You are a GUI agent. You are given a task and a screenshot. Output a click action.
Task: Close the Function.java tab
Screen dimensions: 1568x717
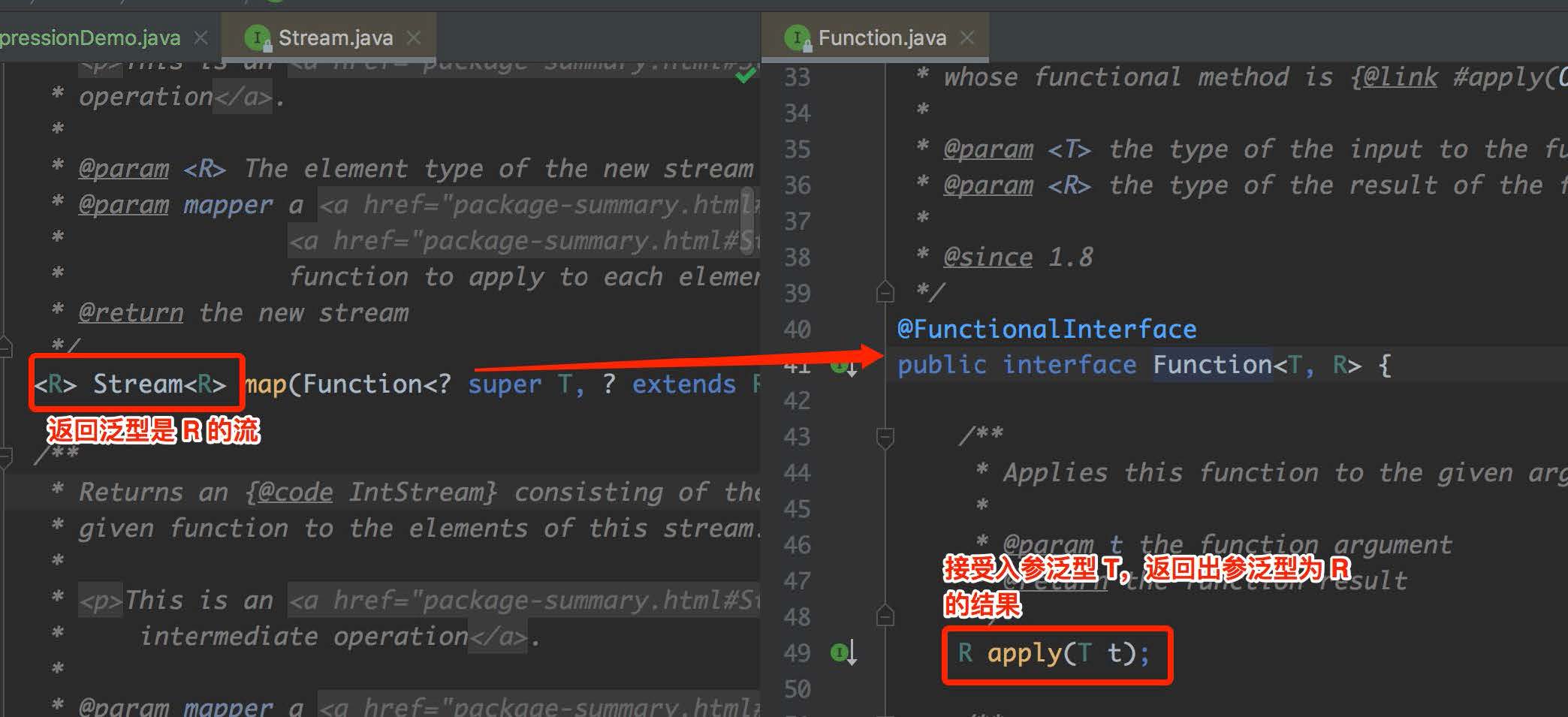click(967, 38)
